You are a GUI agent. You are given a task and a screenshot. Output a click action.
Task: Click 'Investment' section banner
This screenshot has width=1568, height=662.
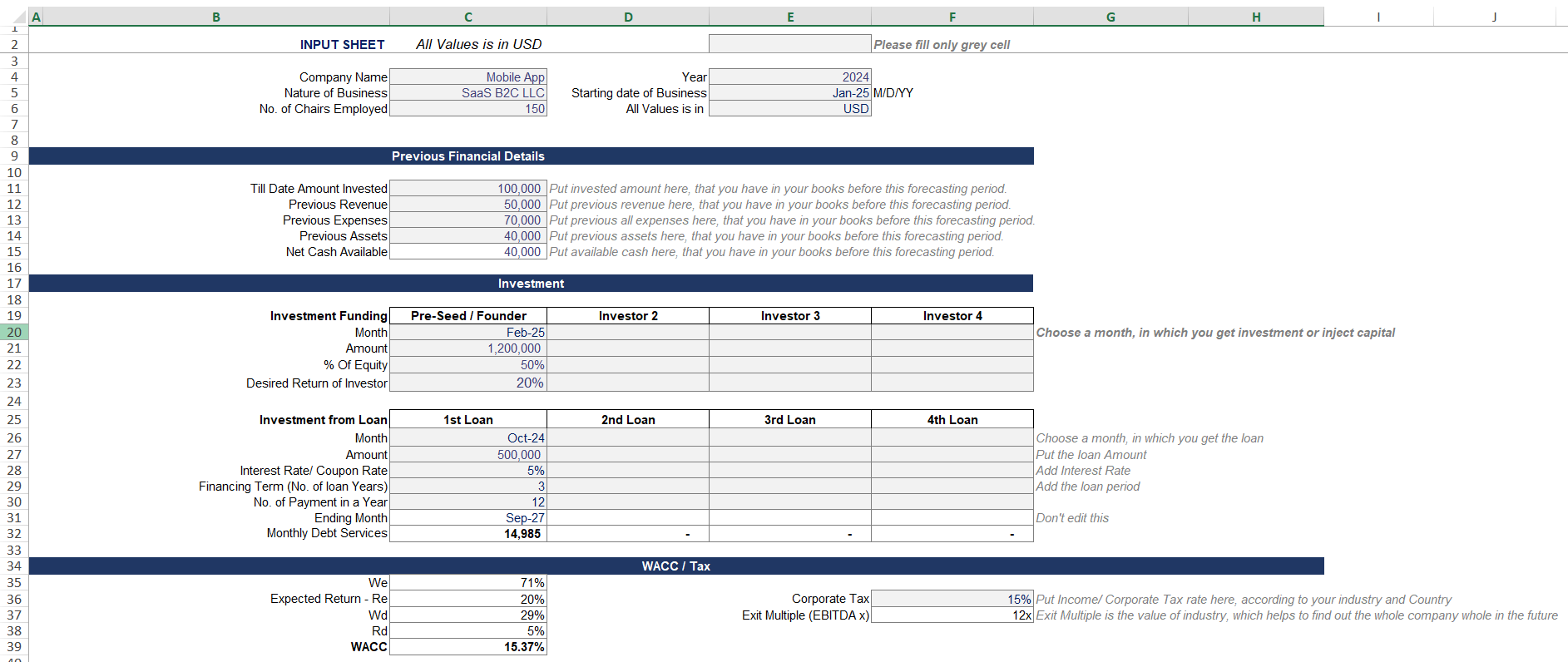pos(532,284)
